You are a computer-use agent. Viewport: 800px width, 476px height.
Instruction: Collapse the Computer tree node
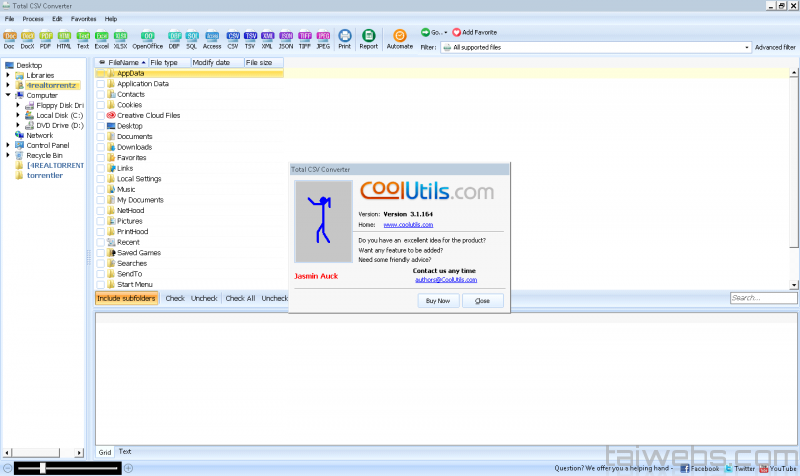coord(8,95)
